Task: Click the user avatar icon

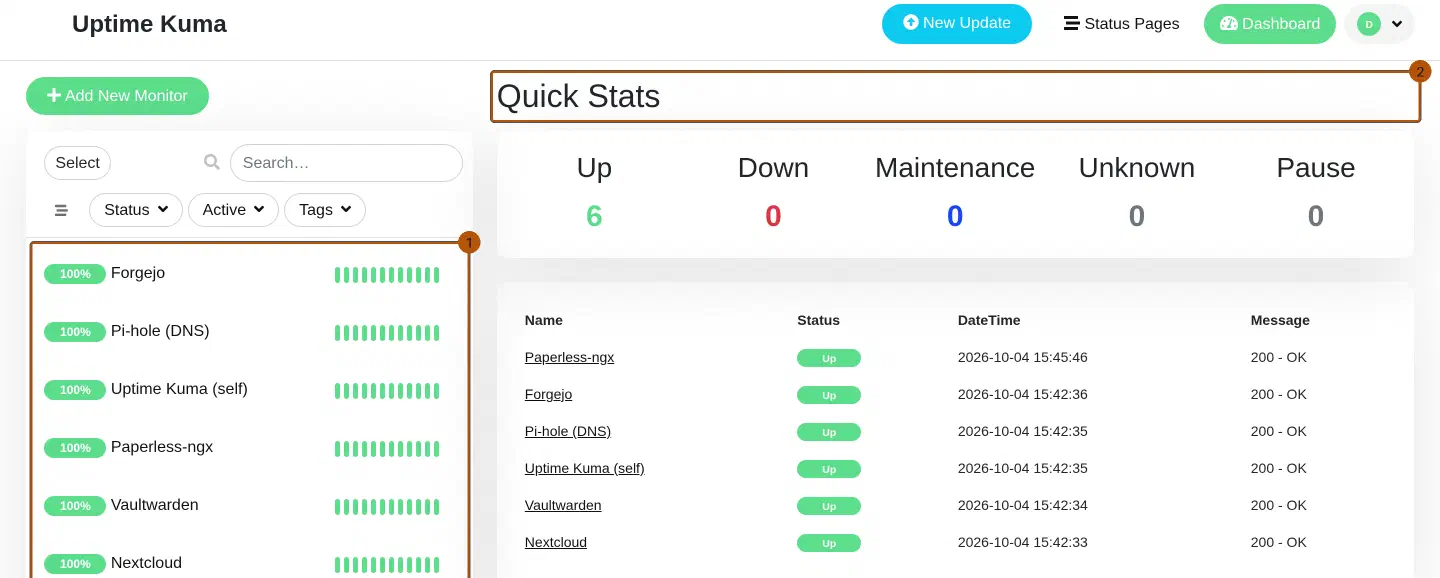Action: [1369, 24]
